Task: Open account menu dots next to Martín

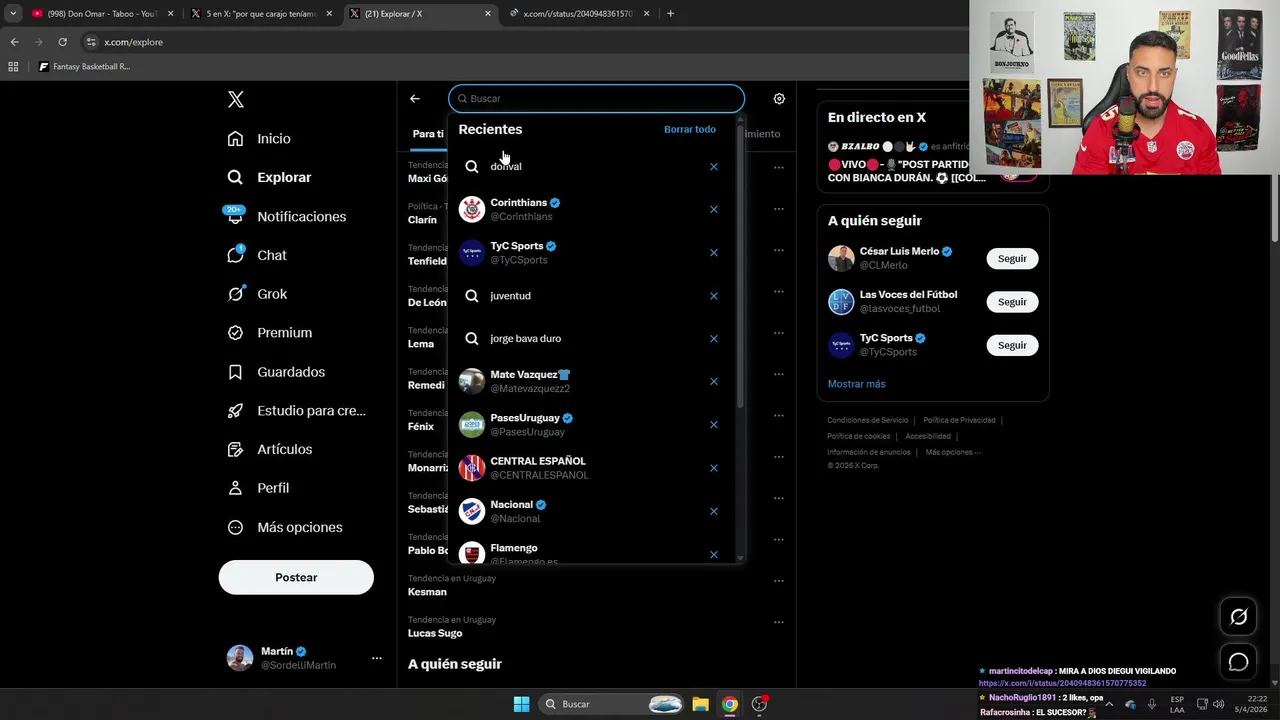Action: tap(377, 658)
